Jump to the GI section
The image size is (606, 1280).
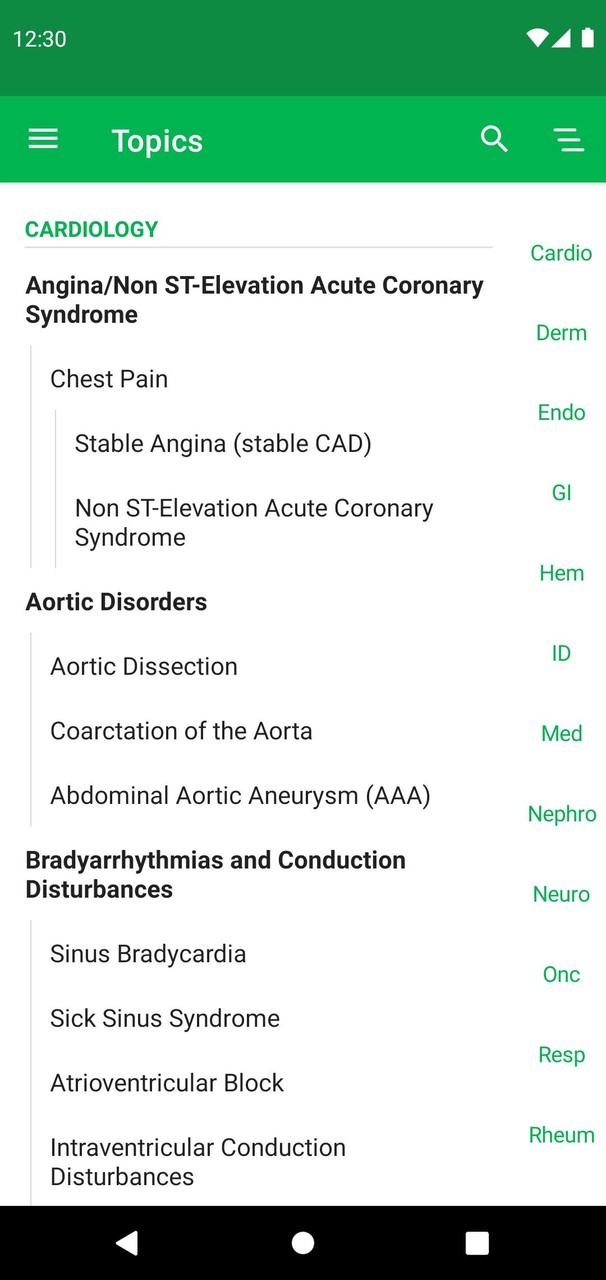click(561, 492)
